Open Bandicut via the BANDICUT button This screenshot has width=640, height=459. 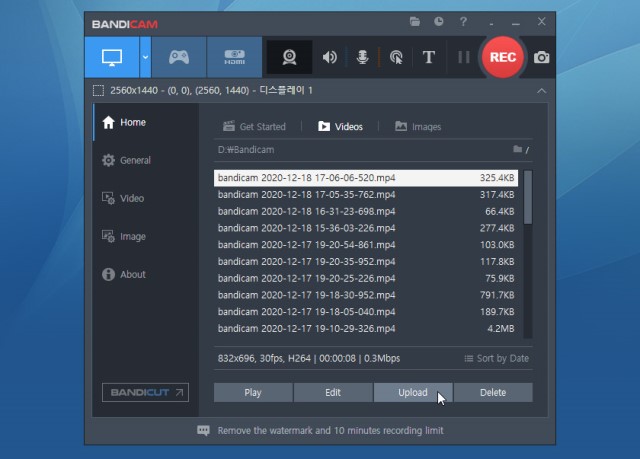[145, 392]
